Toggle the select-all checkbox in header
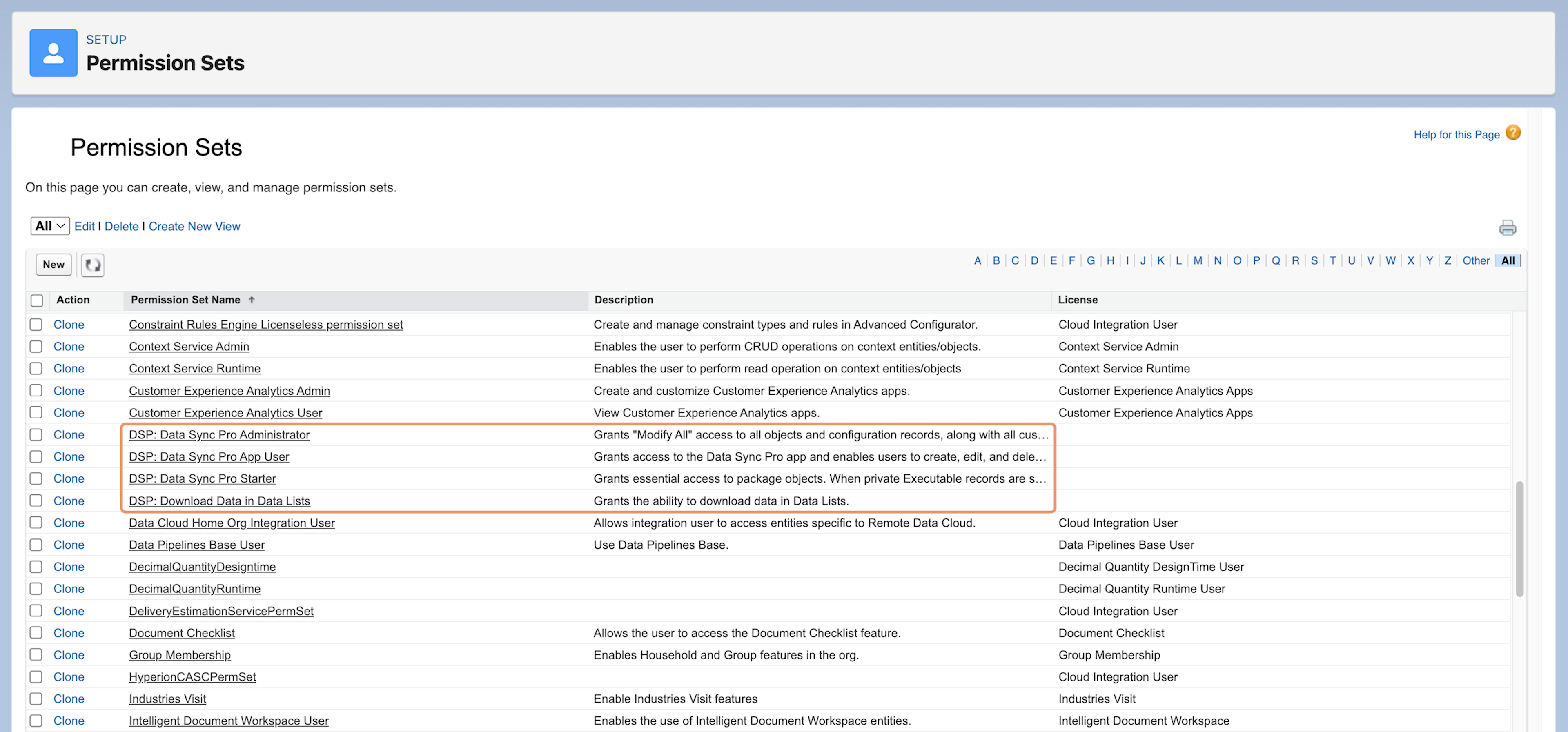Viewport: 1568px width, 732px height. point(37,300)
